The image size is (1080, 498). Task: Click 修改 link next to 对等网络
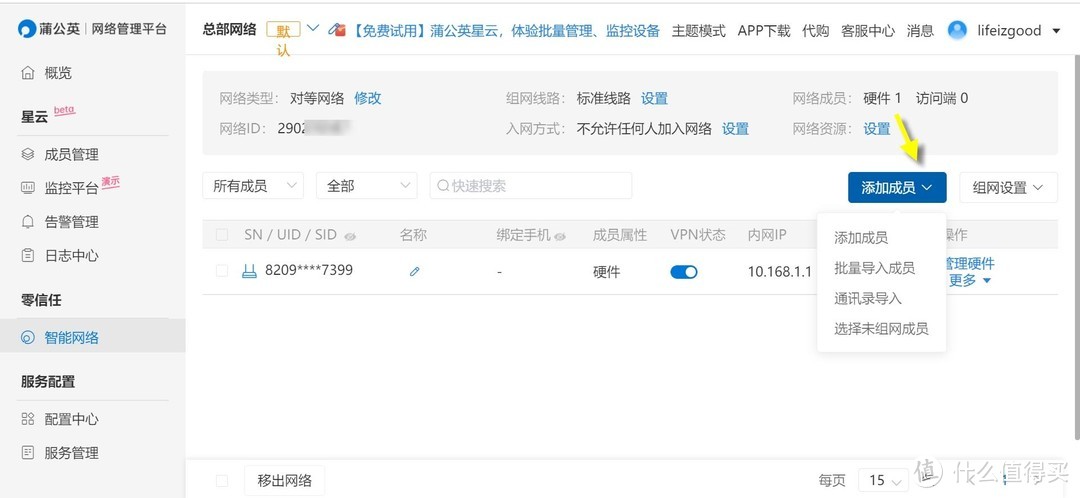point(368,98)
